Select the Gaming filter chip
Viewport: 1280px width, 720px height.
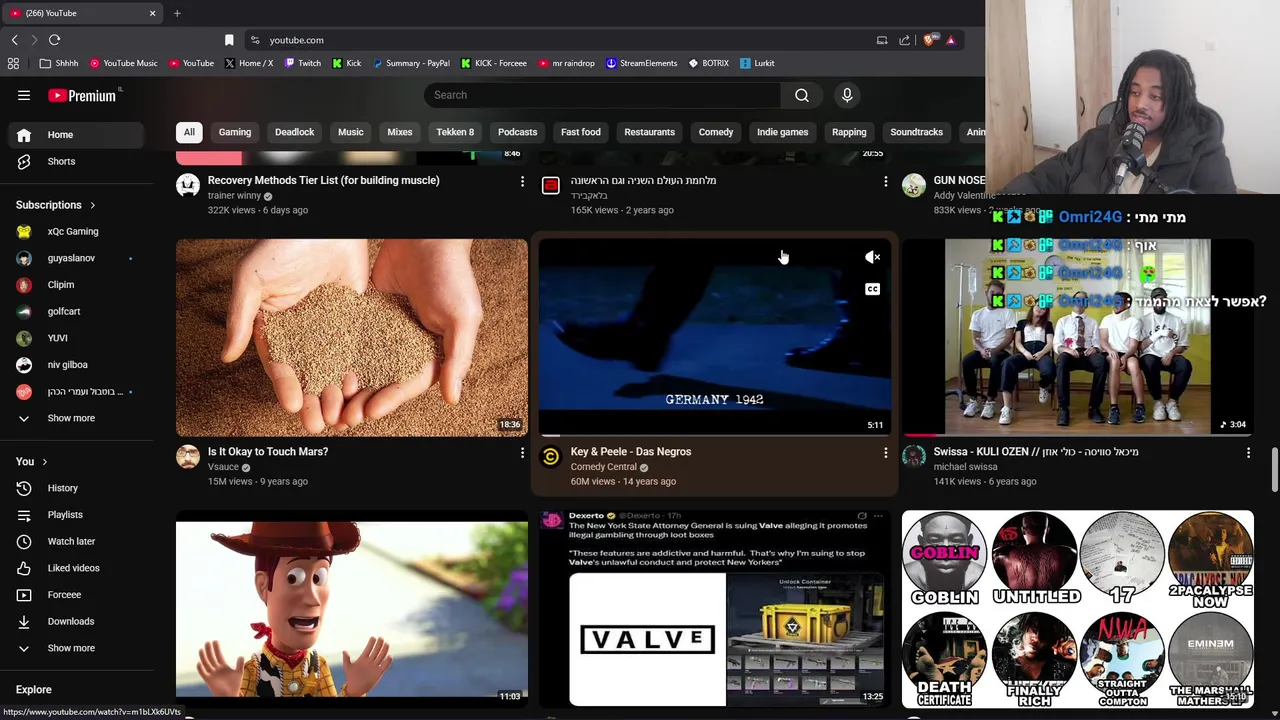click(x=235, y=132)
